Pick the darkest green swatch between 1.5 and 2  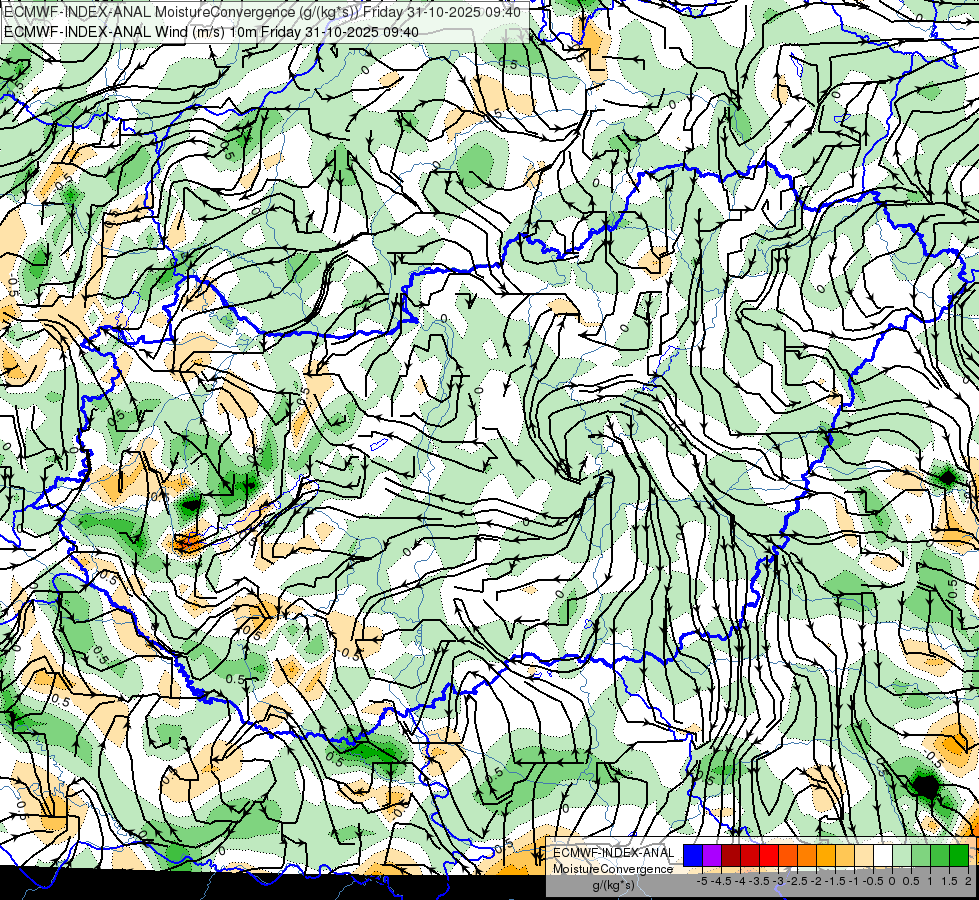click(x=958, y=855)
